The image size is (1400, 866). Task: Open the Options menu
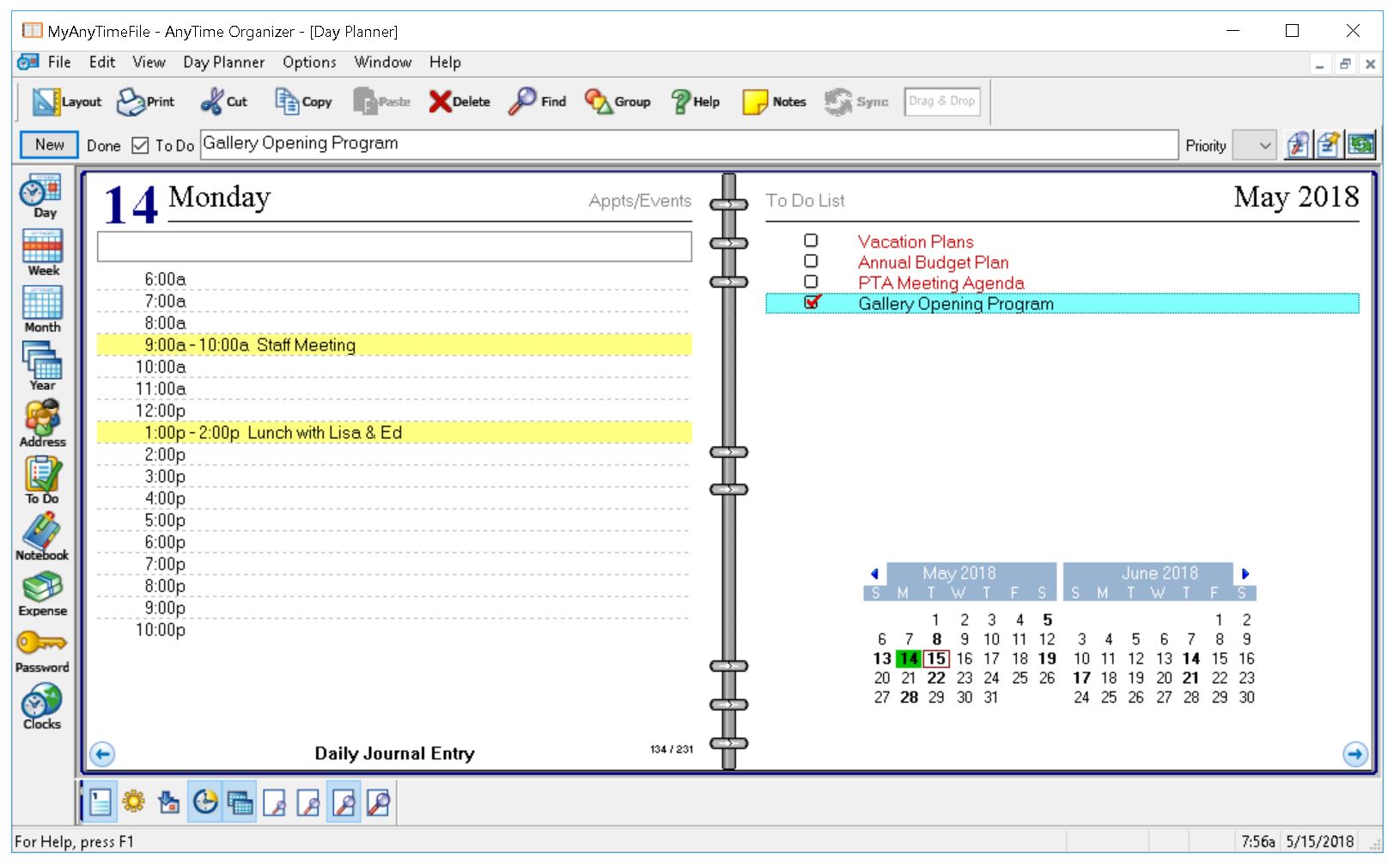click(308, 62)
